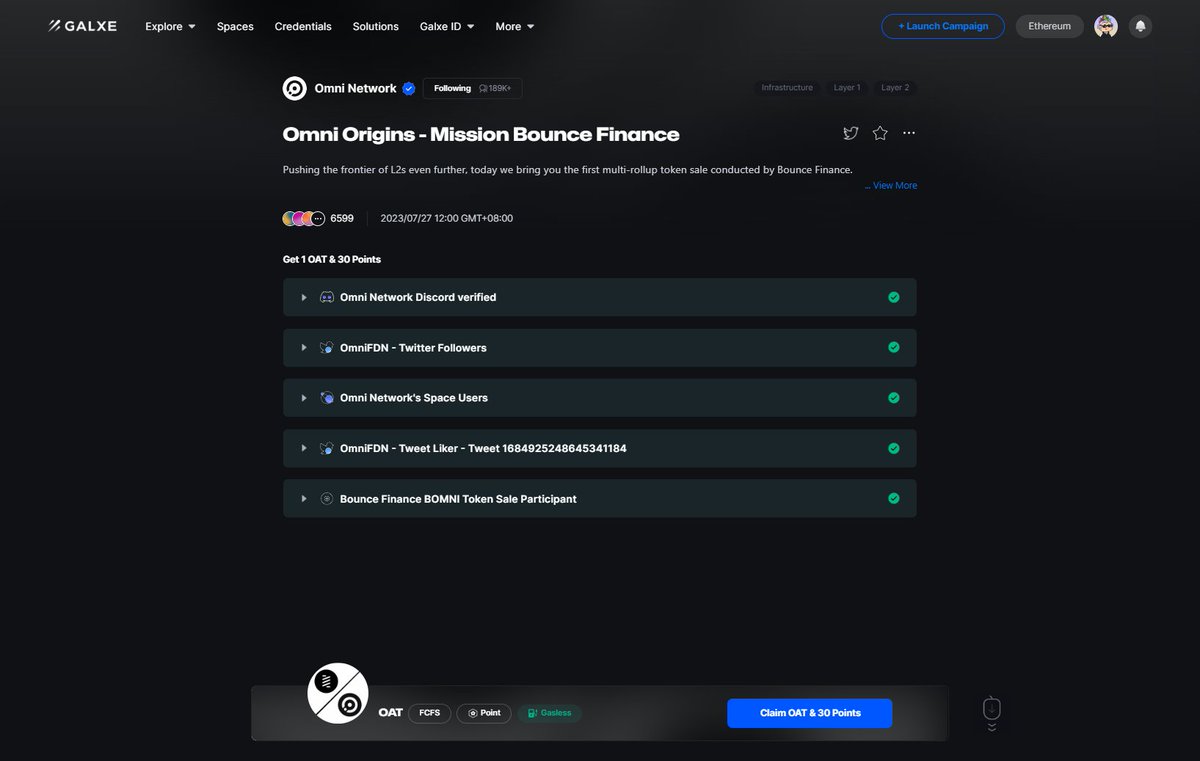Click the Omni Origins - Mission Bounce Finance title
The height and width of the screenshot is (761, 1200).
point(481,134)
